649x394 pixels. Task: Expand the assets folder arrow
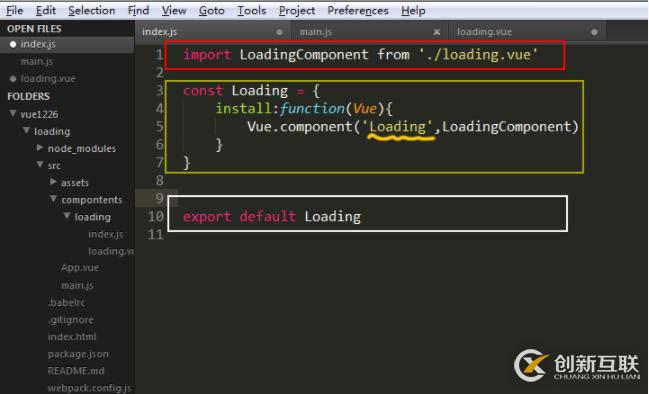click(53, 182)
